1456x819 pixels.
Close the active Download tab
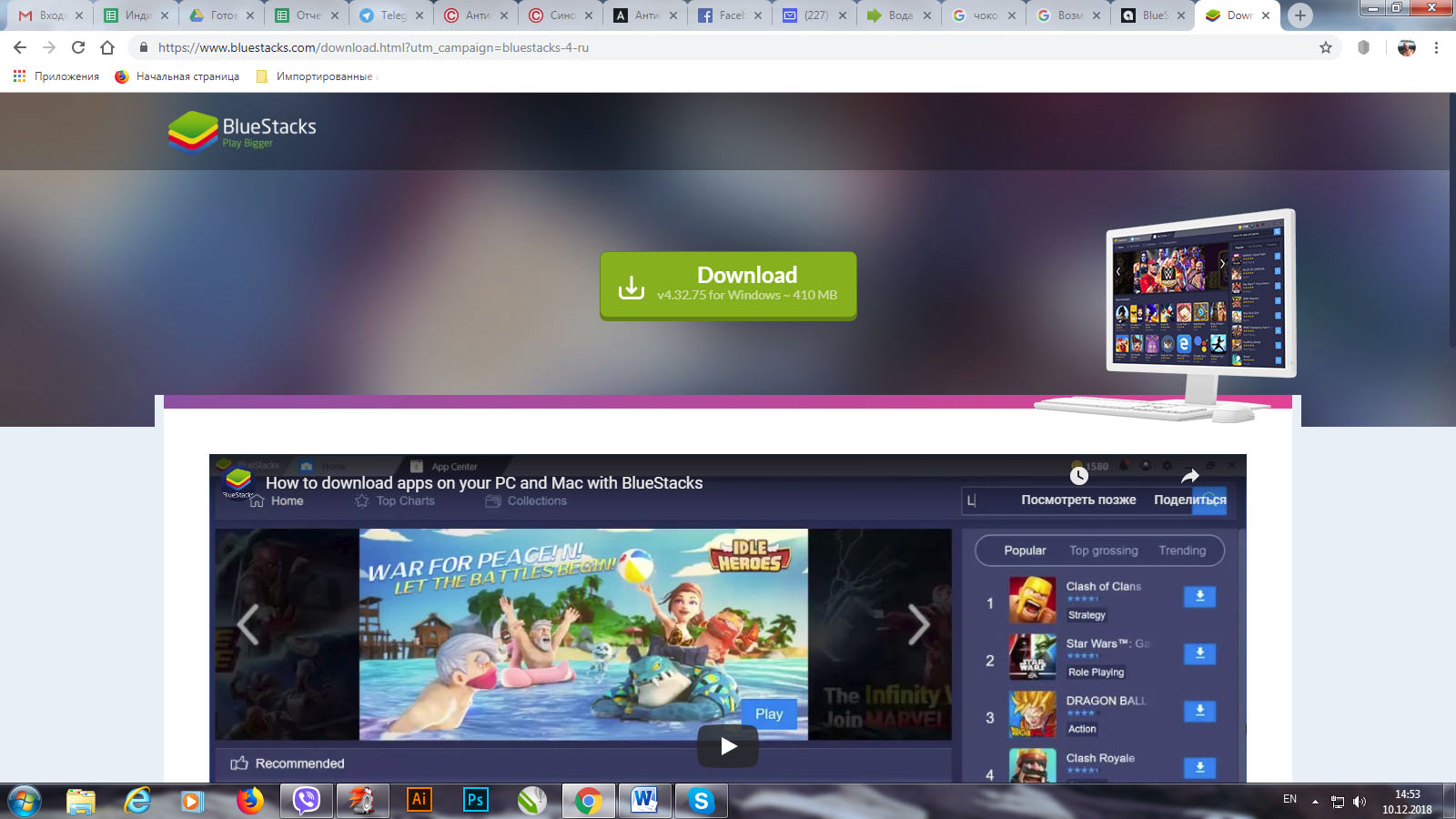pyautogui.click(x=1266, y=15)
